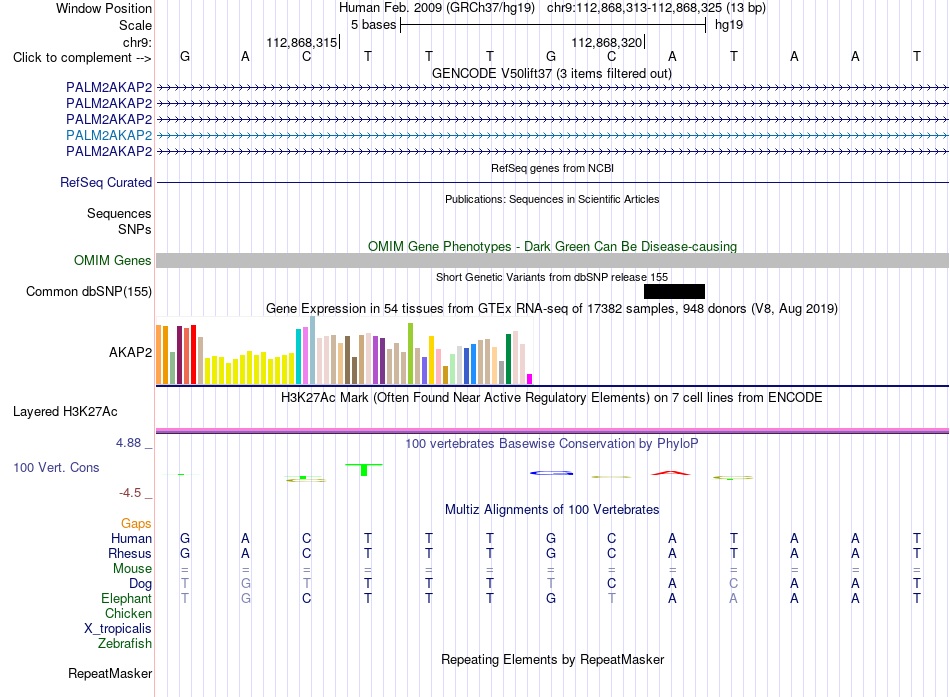Click the Window Position label
The width and height of the screenshot is (950, 697).
(x=104, y=8)
